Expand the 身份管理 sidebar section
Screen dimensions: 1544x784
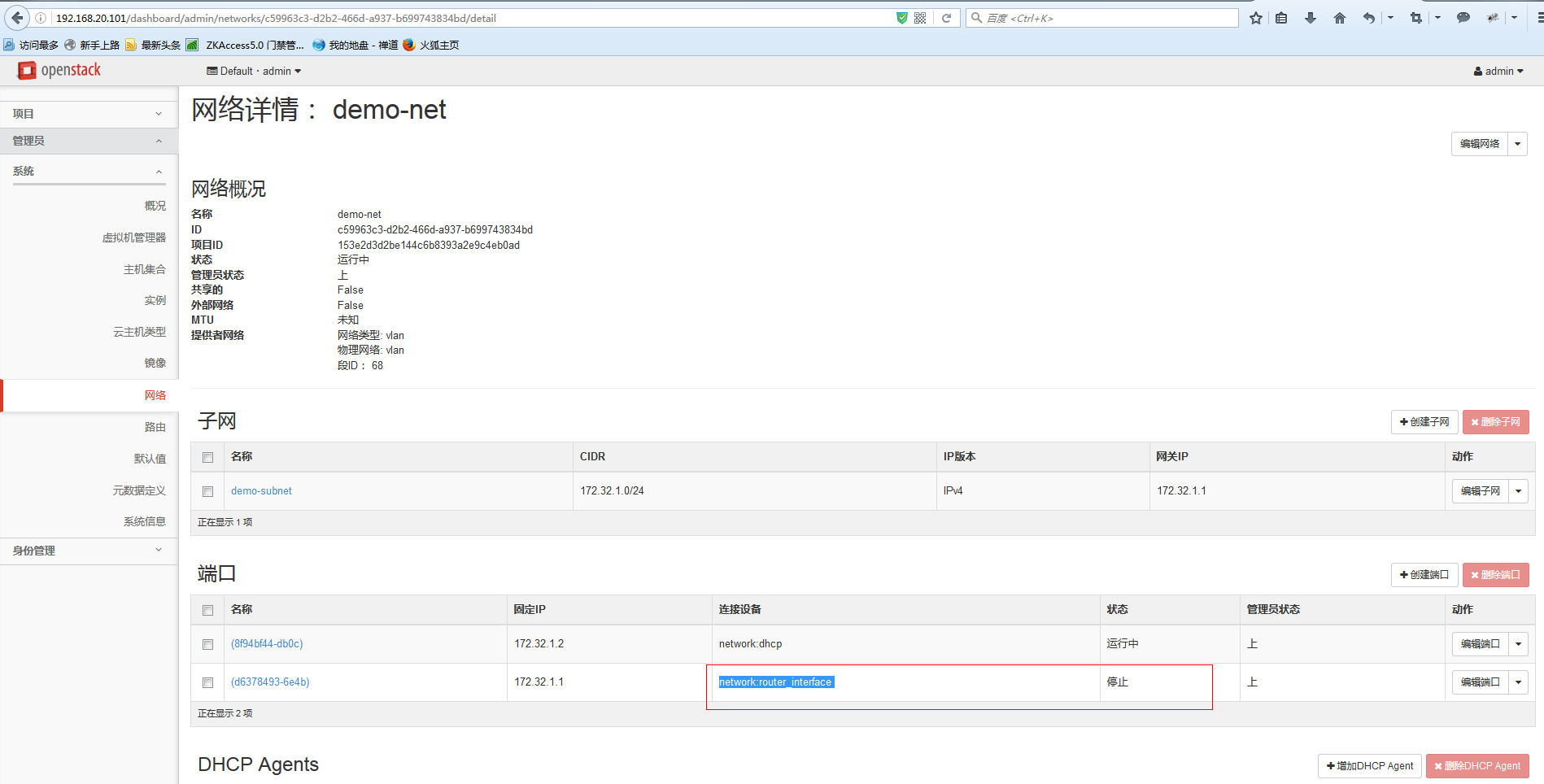[x=89, y=551]
